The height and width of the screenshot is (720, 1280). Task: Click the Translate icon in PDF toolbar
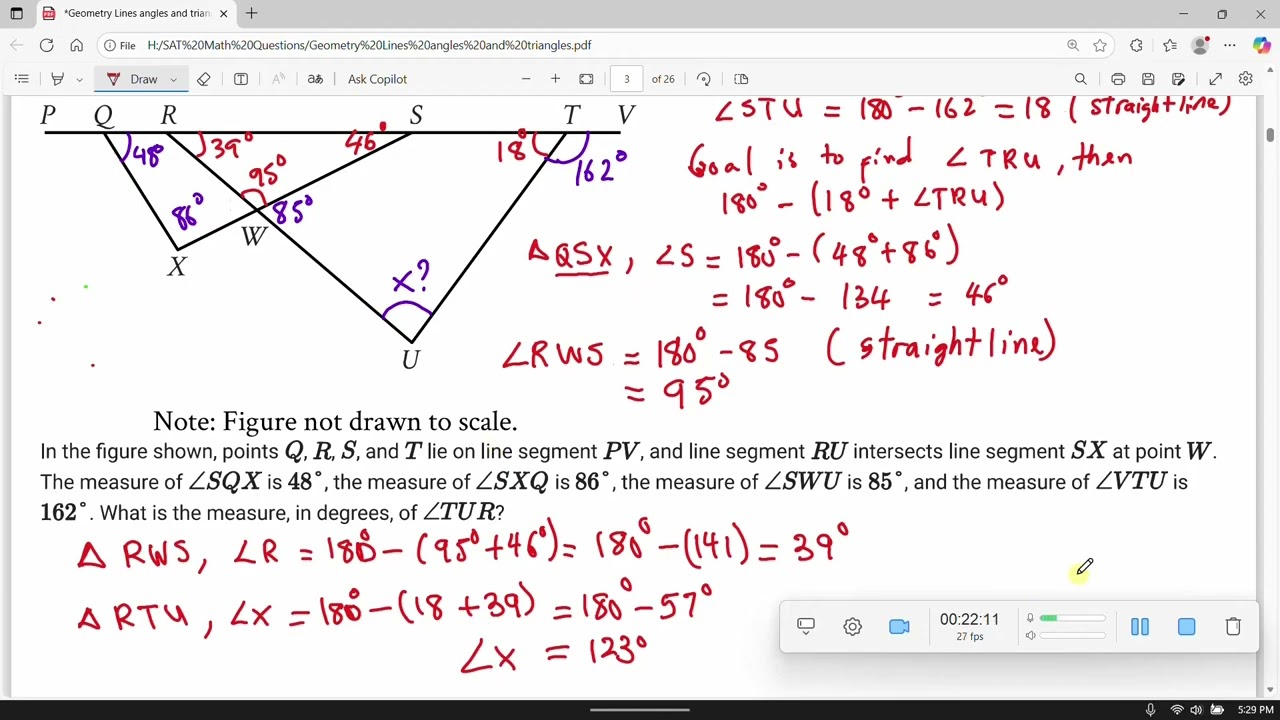tap(315, 79)
